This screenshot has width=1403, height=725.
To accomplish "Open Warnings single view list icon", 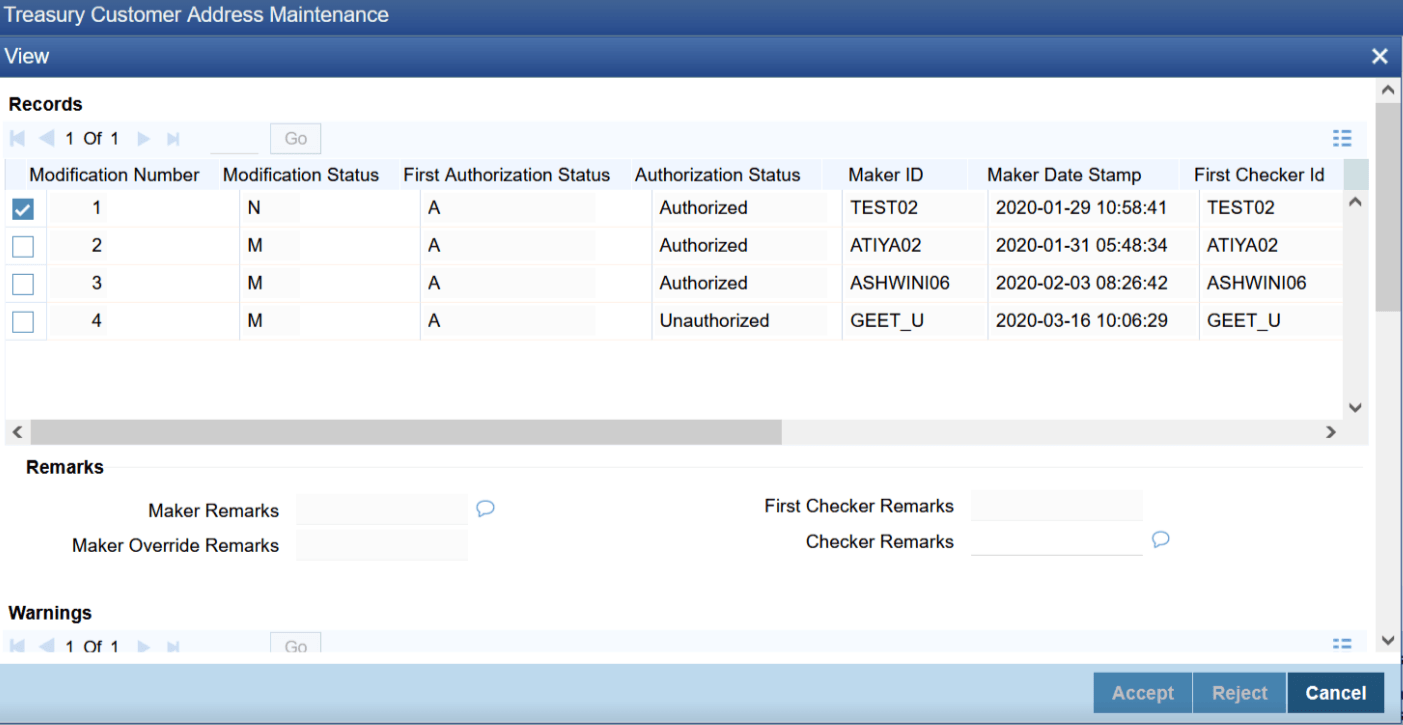I will [x=1342, y=645].
